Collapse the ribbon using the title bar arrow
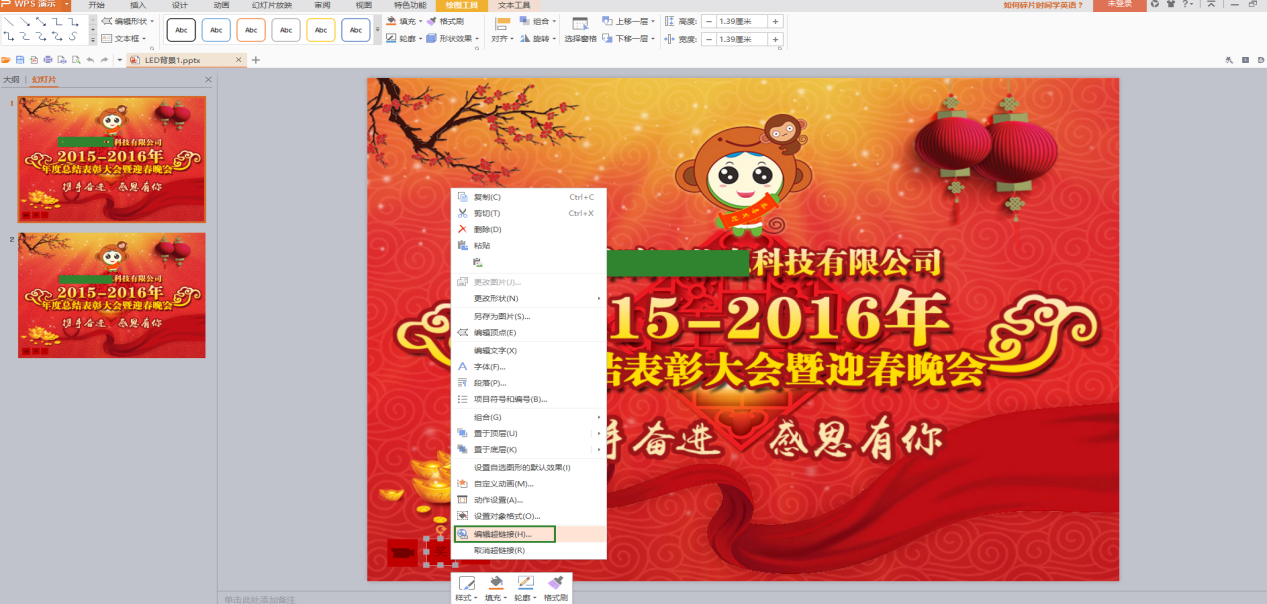Screen dimensions: 1267x604 pyautogui.click(x=1212, y=5)
